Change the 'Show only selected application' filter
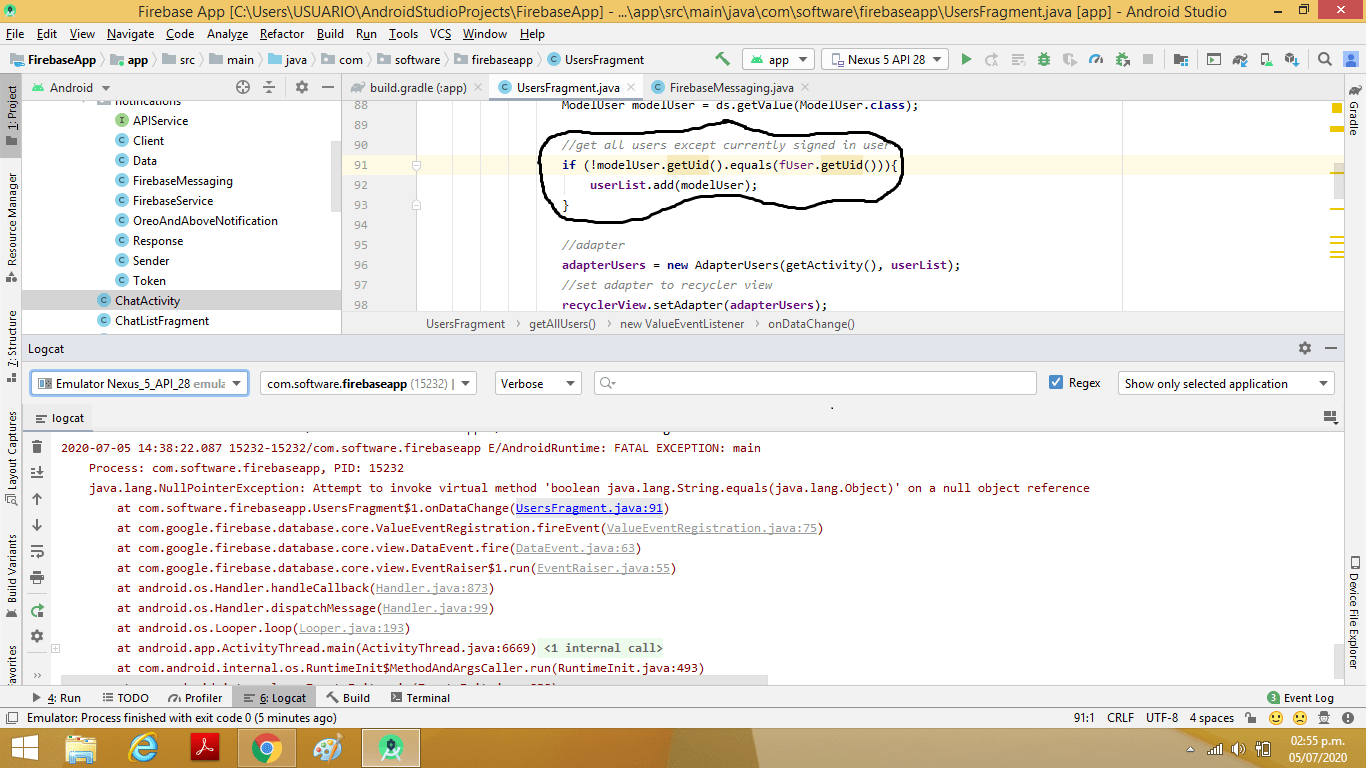 coord(1225,382)
